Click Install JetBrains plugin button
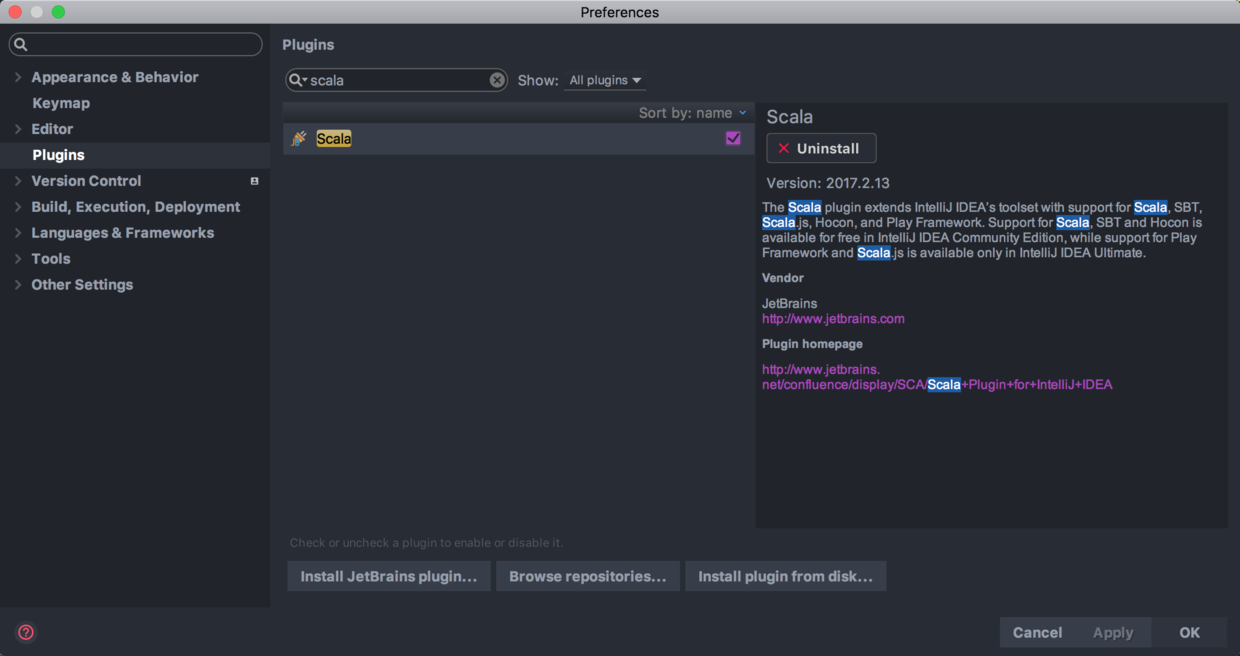Image resolution: width=1240 pixels, height=656 pixels. (389, 576)
